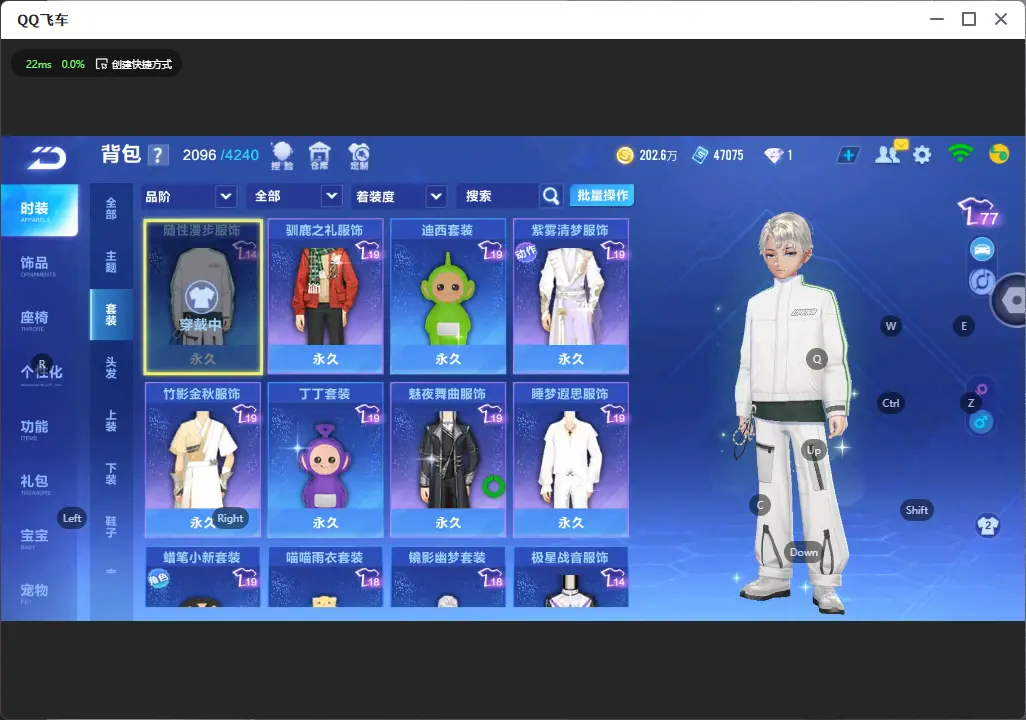Viewport: 1026px width, 720px height.
Task: Select the 竹影金秋服饰 outfit card
Action: (x=203, y=459)
